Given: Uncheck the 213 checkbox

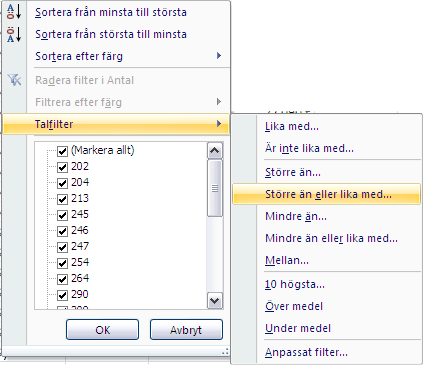Looking at the screenshot, I should [x=62, y=199].
